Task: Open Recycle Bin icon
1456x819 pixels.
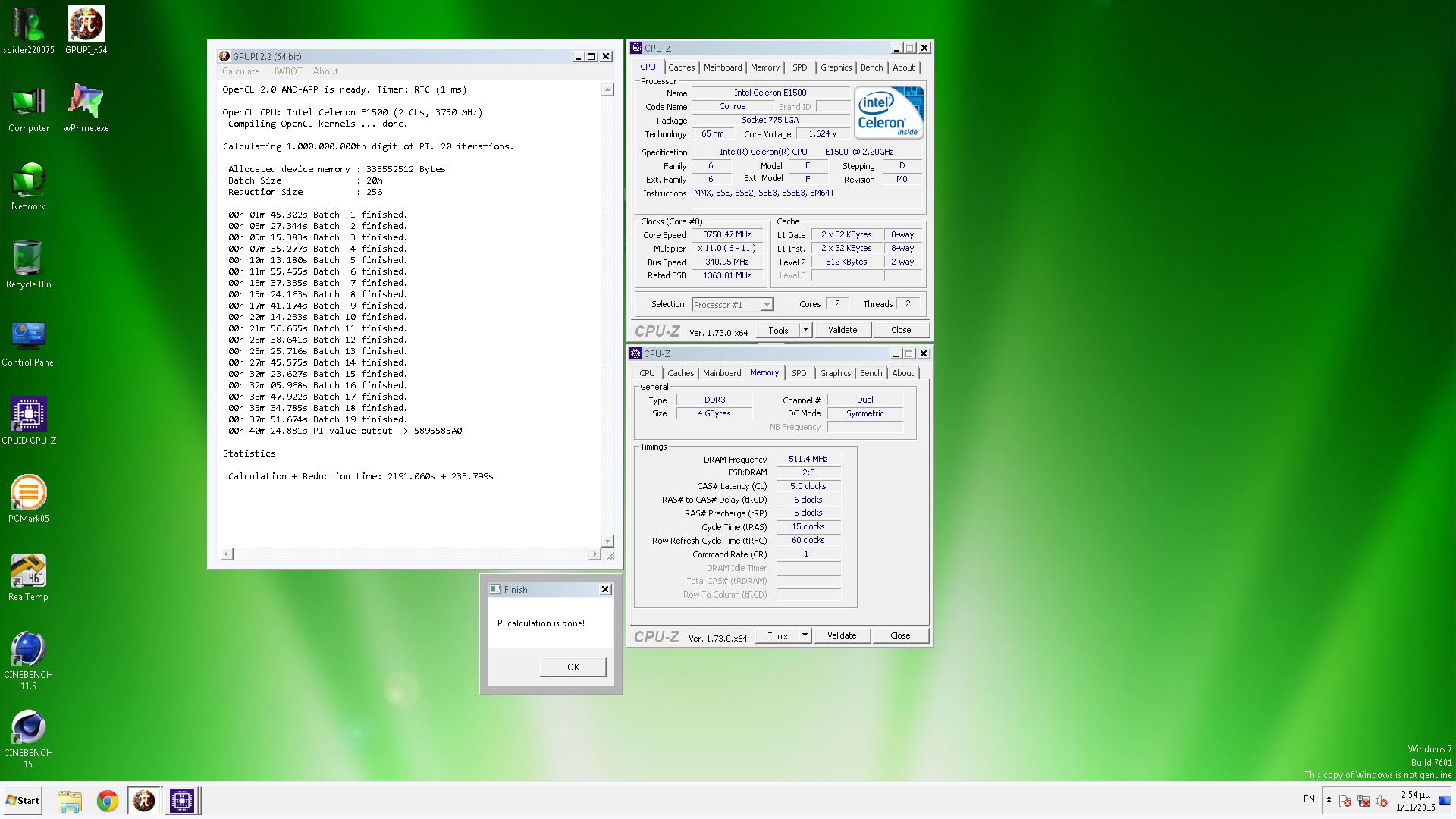Action: 29,265
